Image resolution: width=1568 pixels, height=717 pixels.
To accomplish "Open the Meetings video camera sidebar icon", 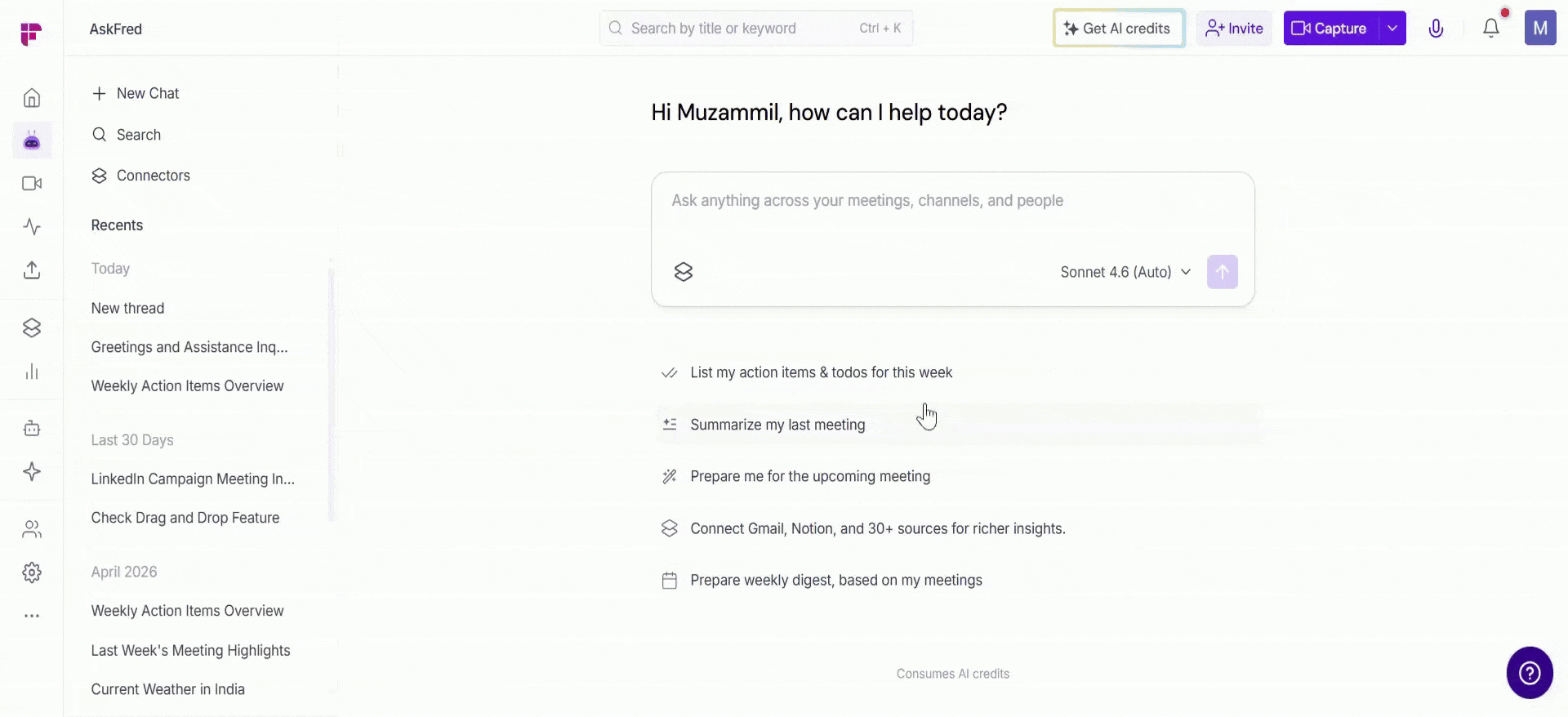I will pos(32,184).
